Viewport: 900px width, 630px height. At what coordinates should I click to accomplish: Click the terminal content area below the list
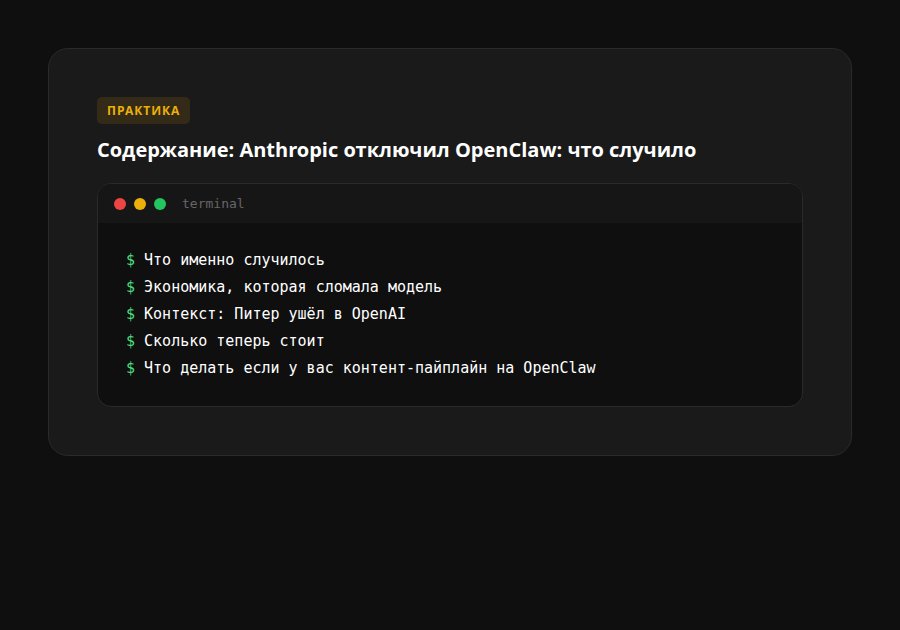click(x=450, y=392)
